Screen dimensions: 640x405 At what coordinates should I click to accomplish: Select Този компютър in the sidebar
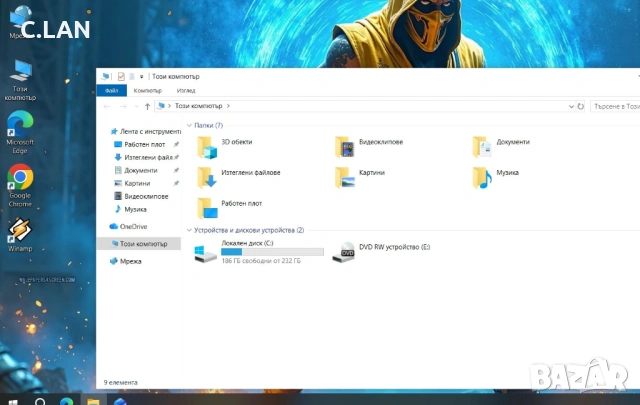tap(139, 244)
